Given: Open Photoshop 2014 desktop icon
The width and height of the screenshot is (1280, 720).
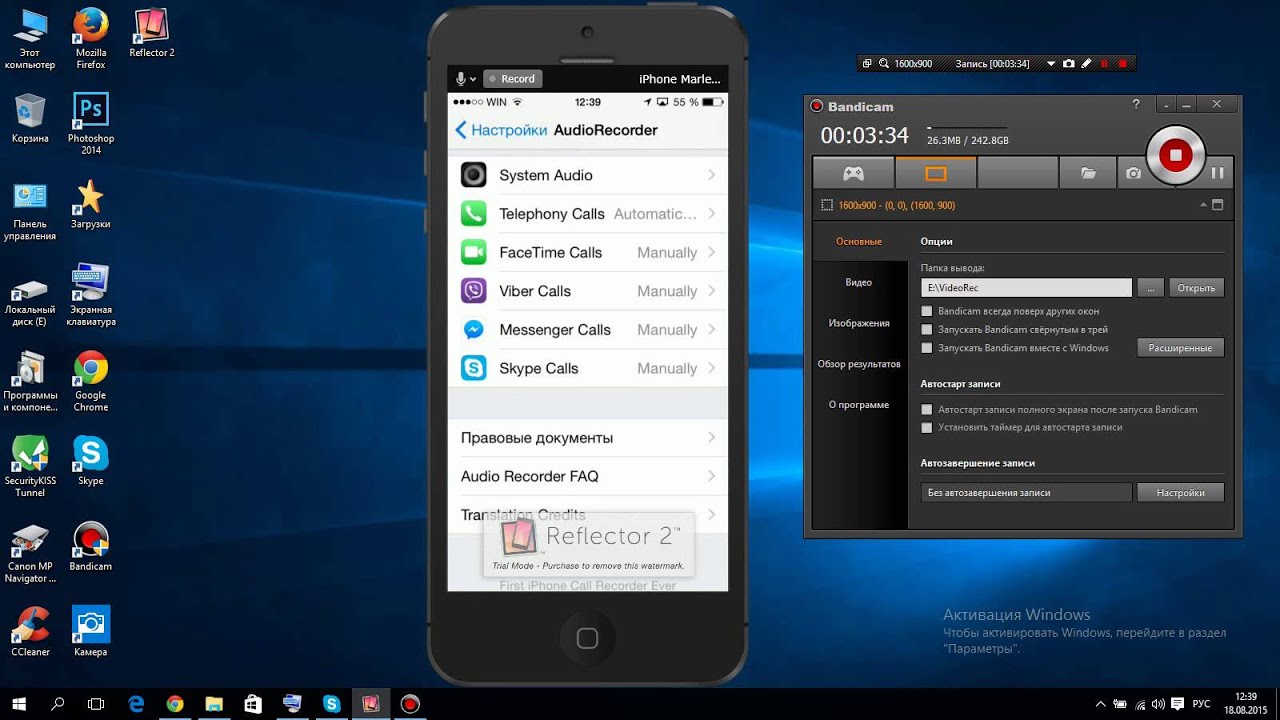Looking at the screenshot, I should pyautogui.click(x=91, y=124).
